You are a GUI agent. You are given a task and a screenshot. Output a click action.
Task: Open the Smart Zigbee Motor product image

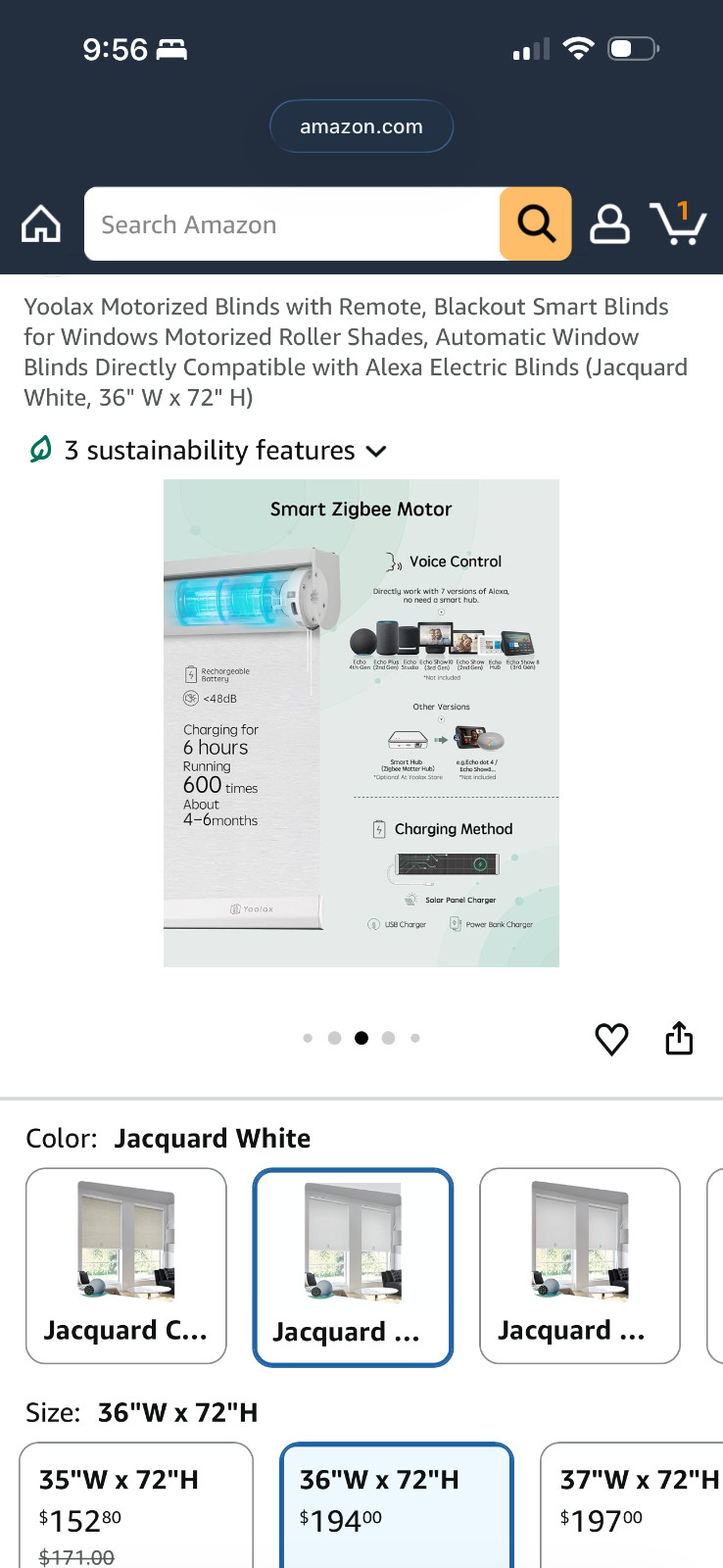coord(361,723)
